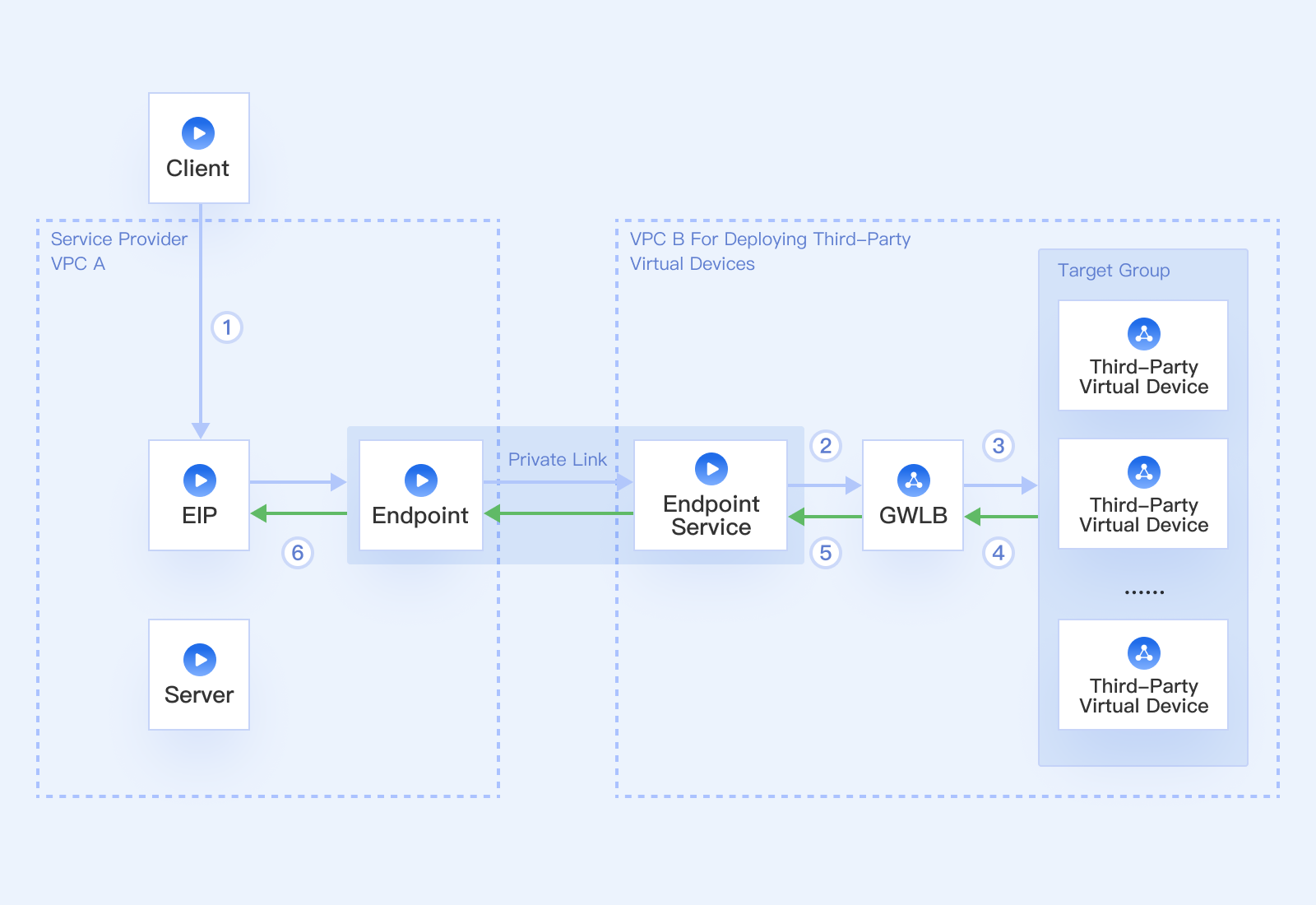Click the "Endpoint Service" label text
The image size is (1316, 905).
(711, 515)
